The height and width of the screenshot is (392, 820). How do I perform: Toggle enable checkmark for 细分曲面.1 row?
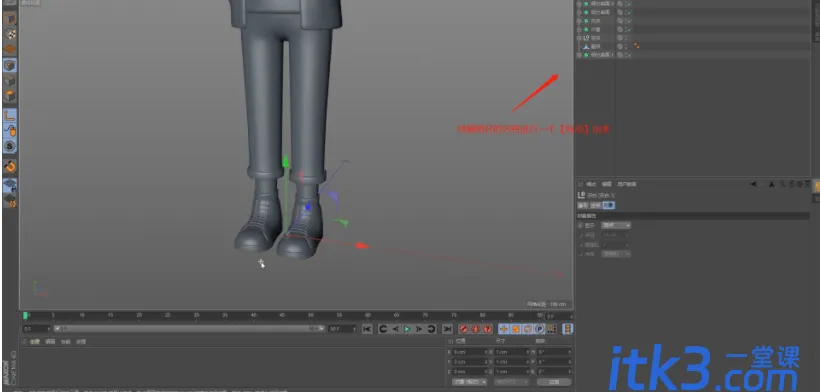point(629,54)
